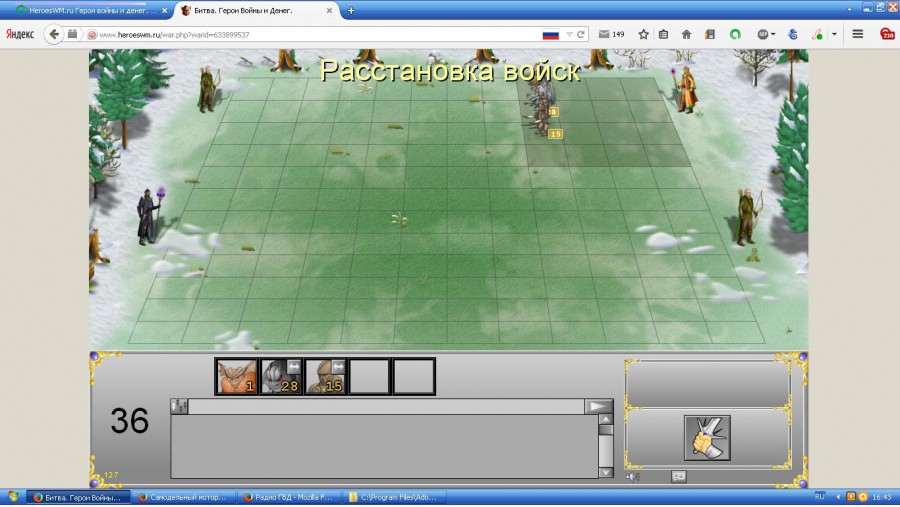Click the Russian flag icon in address bar

click(550, 34)
